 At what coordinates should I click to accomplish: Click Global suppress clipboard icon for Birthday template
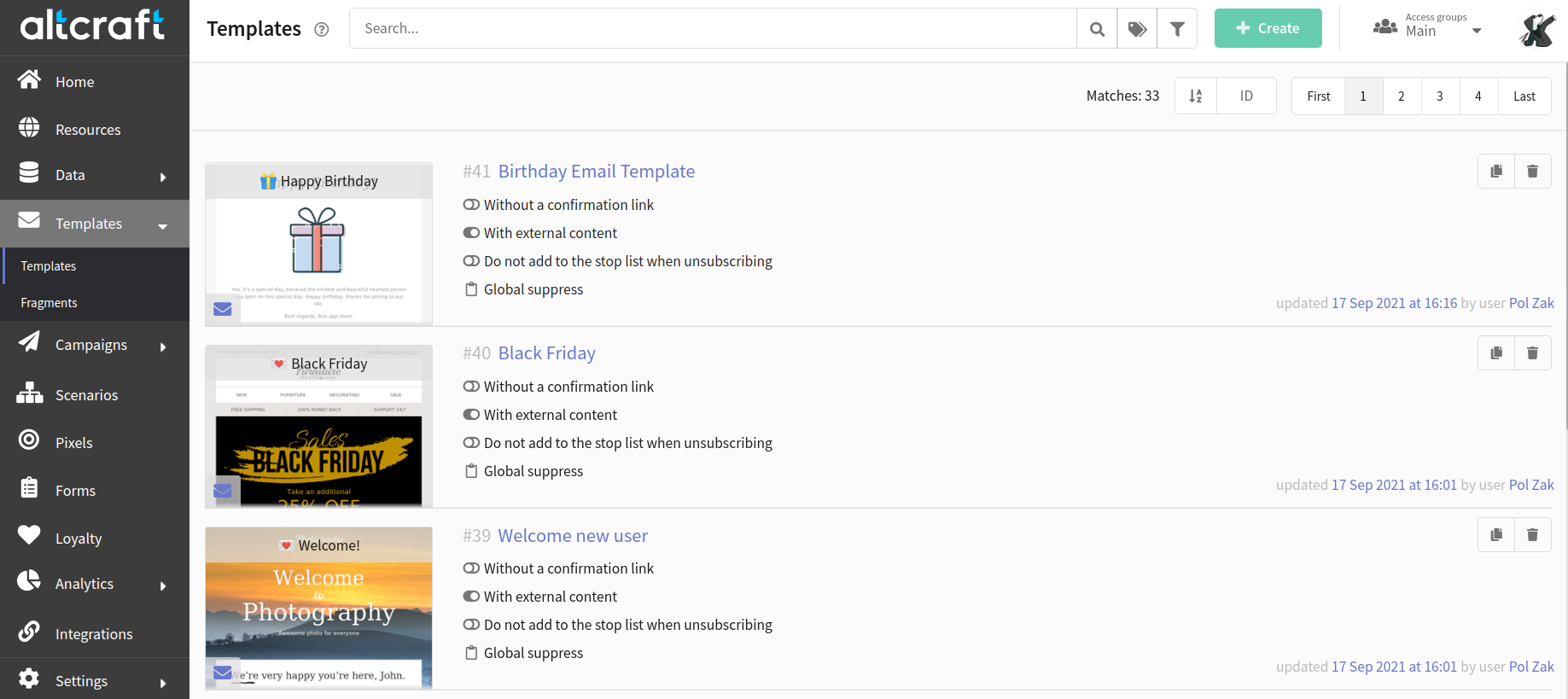pos(471,289)
